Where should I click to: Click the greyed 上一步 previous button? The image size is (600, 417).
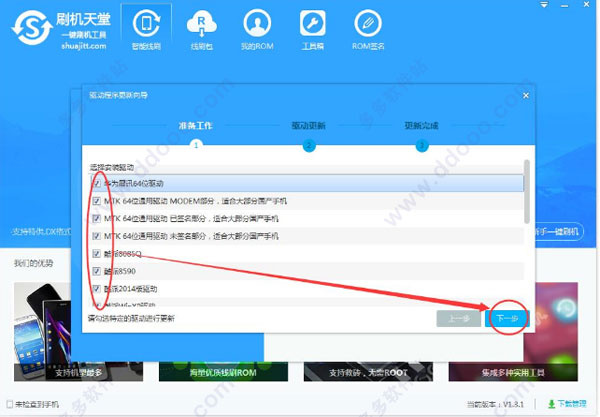coord(458,318)
